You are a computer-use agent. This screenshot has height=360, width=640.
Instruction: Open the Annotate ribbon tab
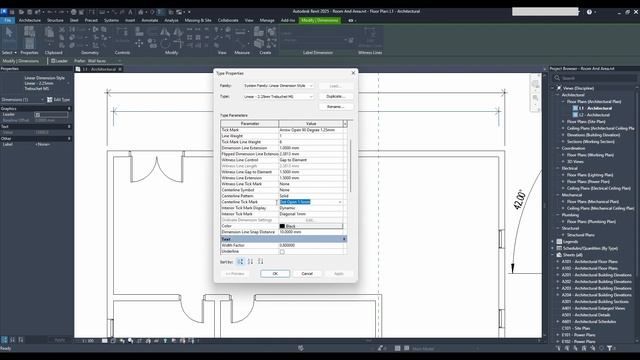(150, 20)
